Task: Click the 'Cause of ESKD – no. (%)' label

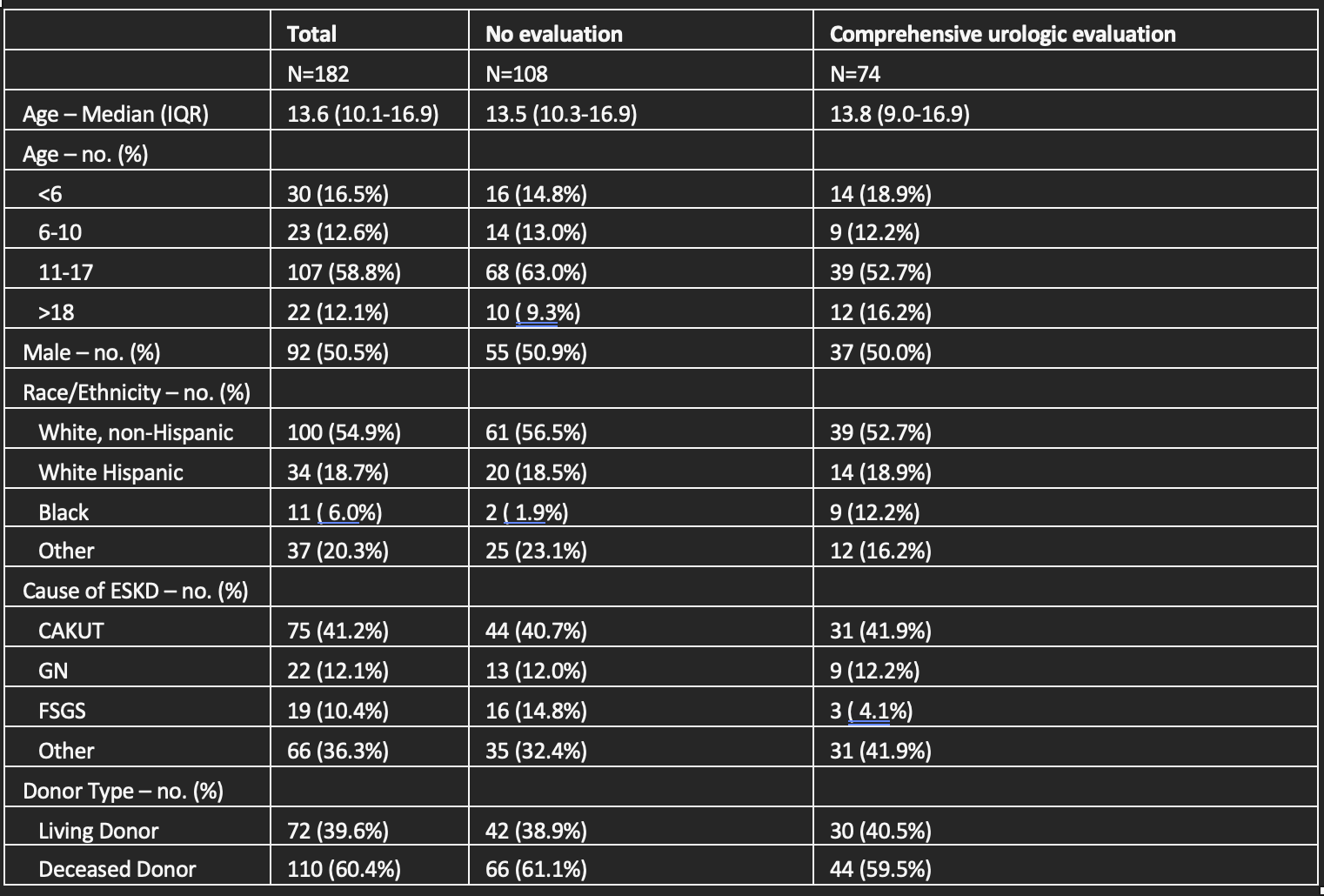Action: (136, 591)
